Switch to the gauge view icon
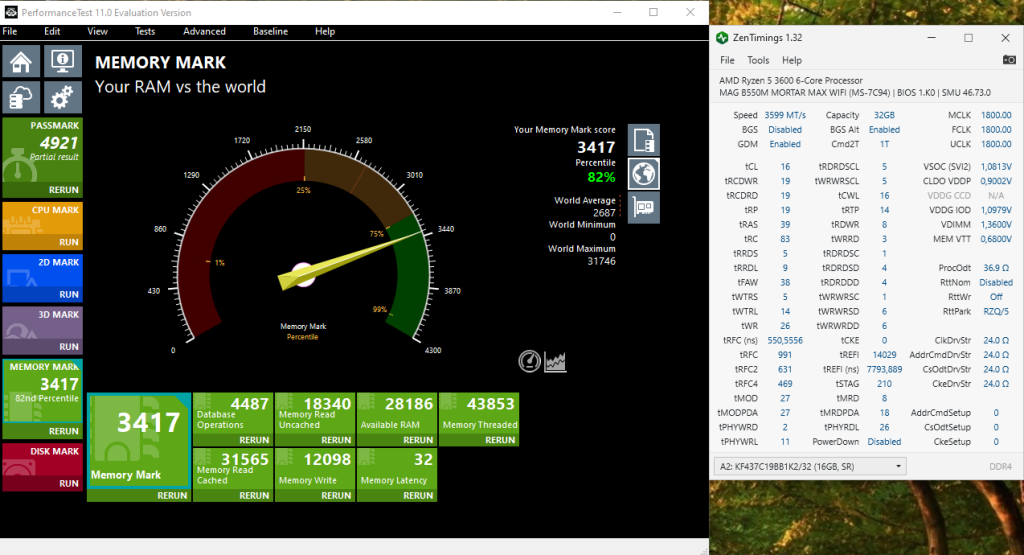Viewport: 1024px width, 555px height. 530,361
